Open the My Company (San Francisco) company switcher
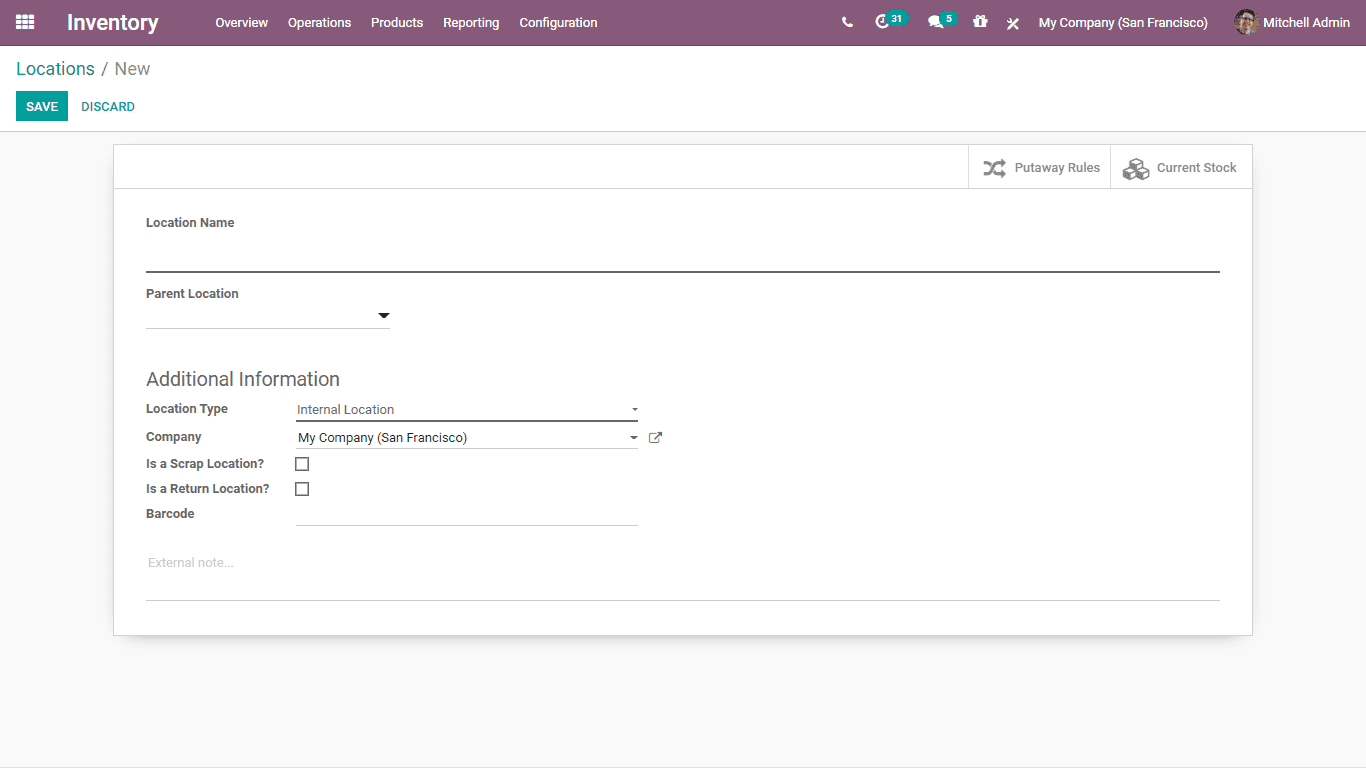Screen dimensions: 1366x768 coord(1123,22)
